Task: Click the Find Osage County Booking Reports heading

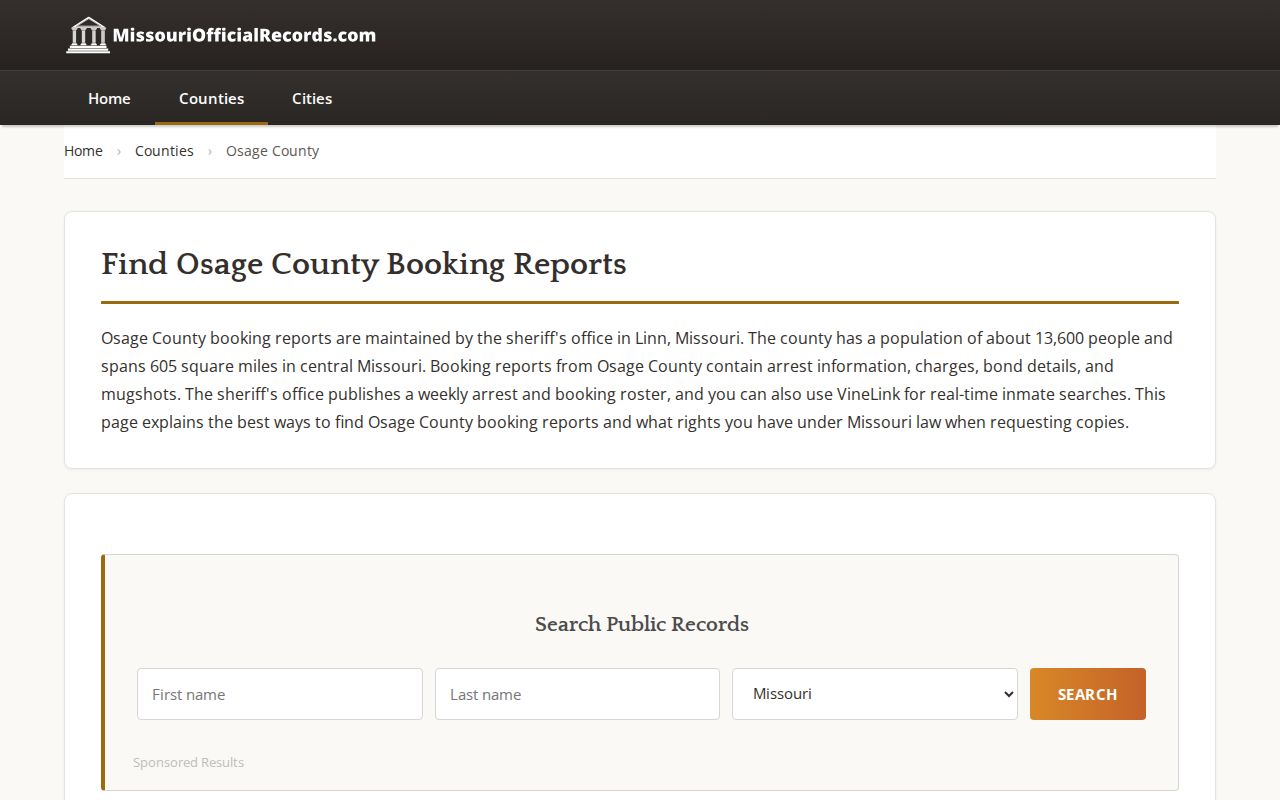Action: pos(364,264)
